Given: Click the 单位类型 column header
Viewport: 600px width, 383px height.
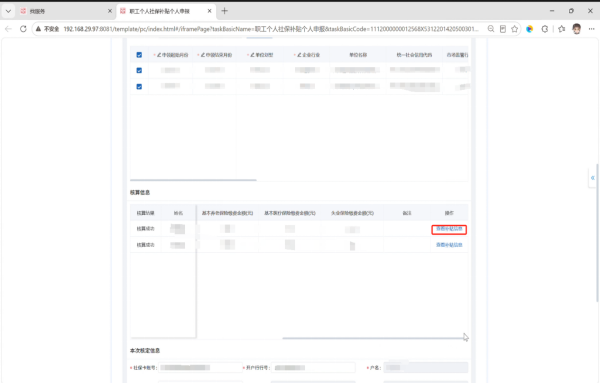Looking at the screenshot, I should tap(260, 55).
